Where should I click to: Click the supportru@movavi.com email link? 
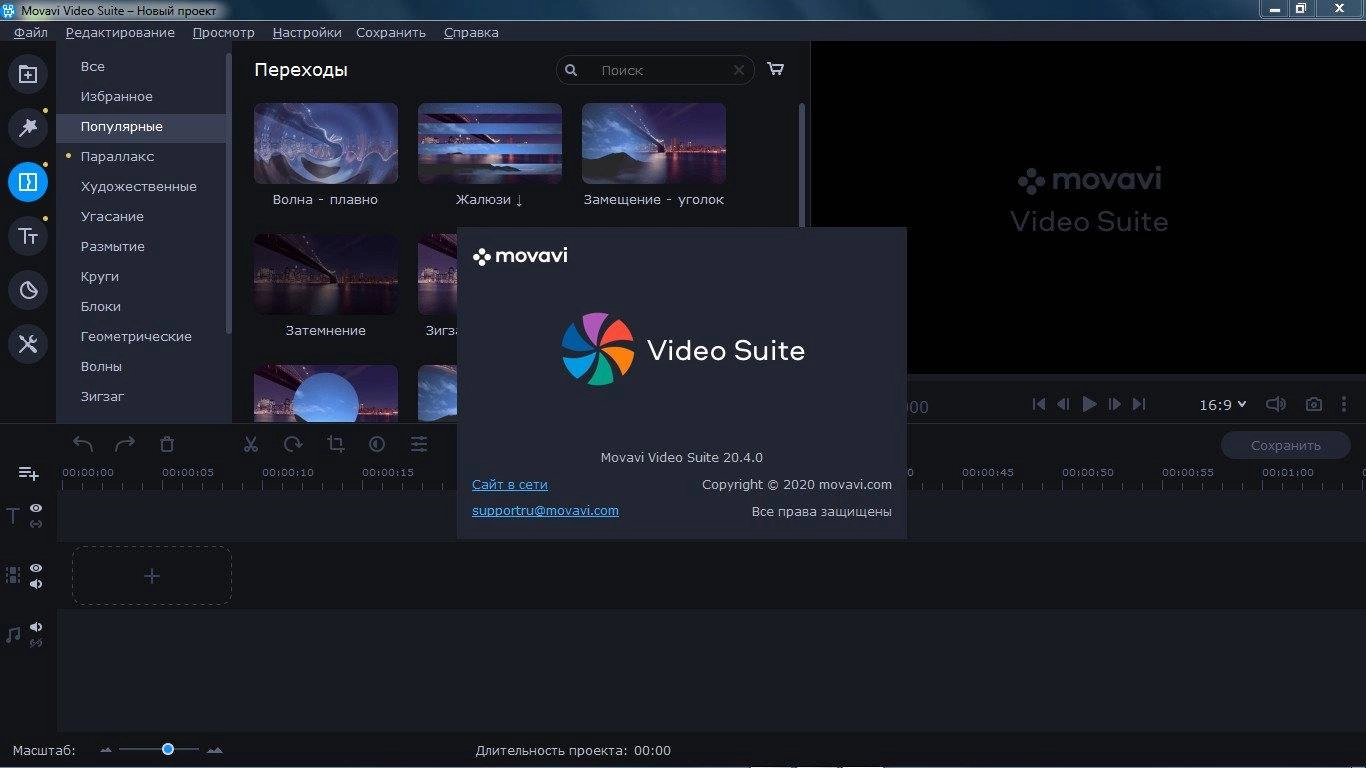(545, 510)
